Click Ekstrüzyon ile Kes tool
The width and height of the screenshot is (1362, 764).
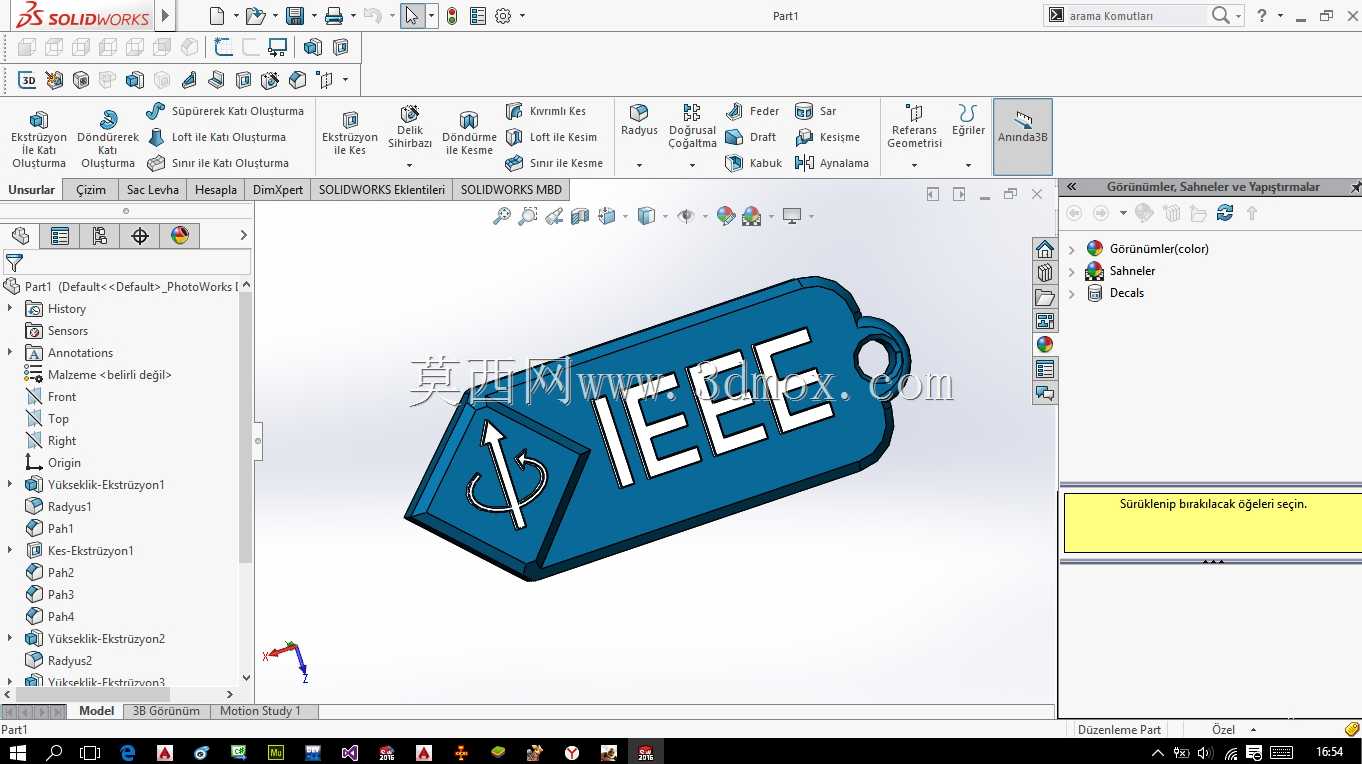click(350, 133)
